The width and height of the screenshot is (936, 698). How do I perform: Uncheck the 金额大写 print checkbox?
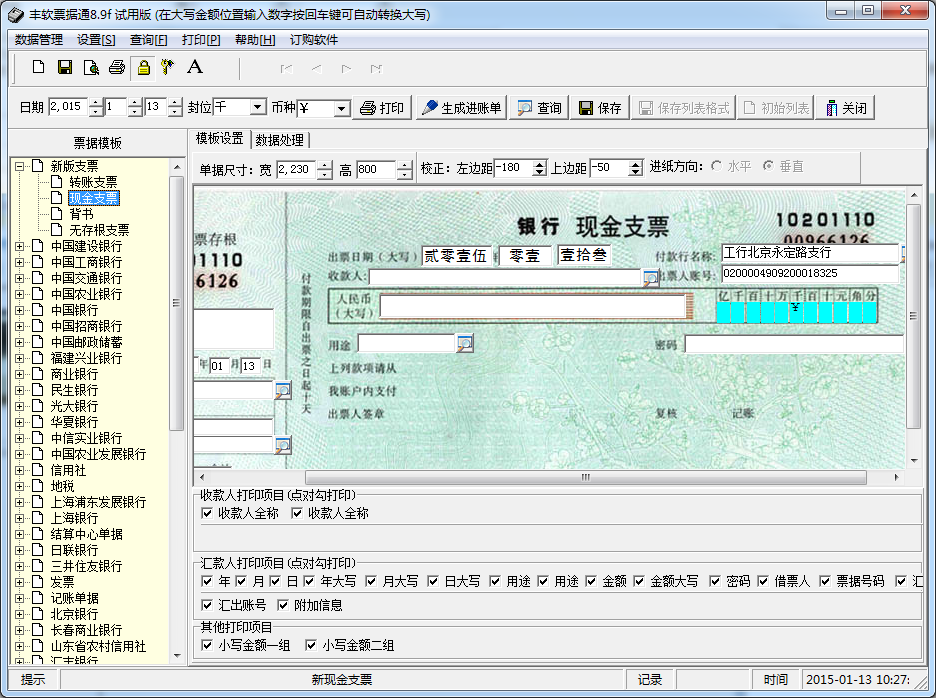pyautogui.click(x=640, y=581)
